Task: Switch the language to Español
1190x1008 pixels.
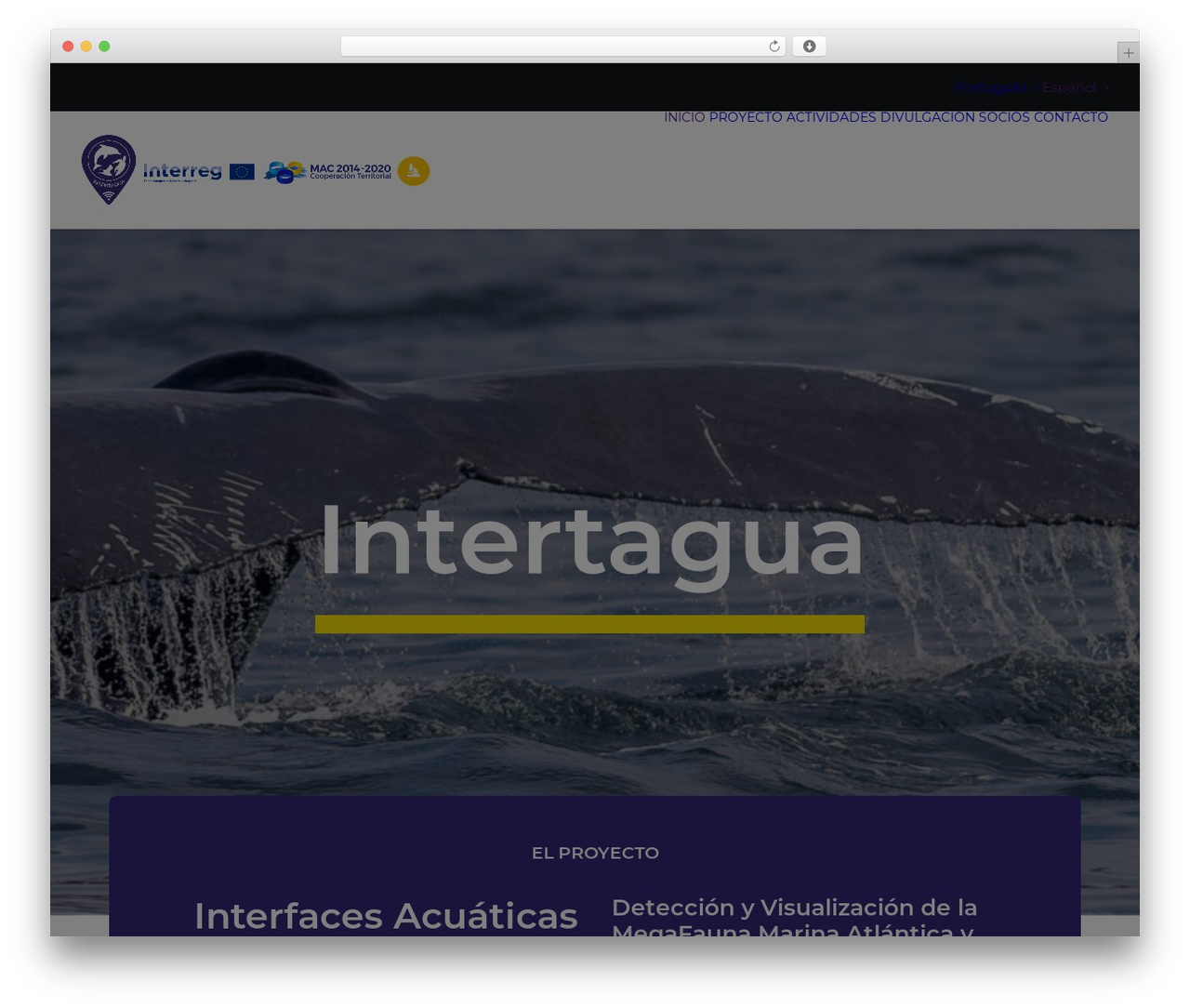Action: coord(1069,87)
